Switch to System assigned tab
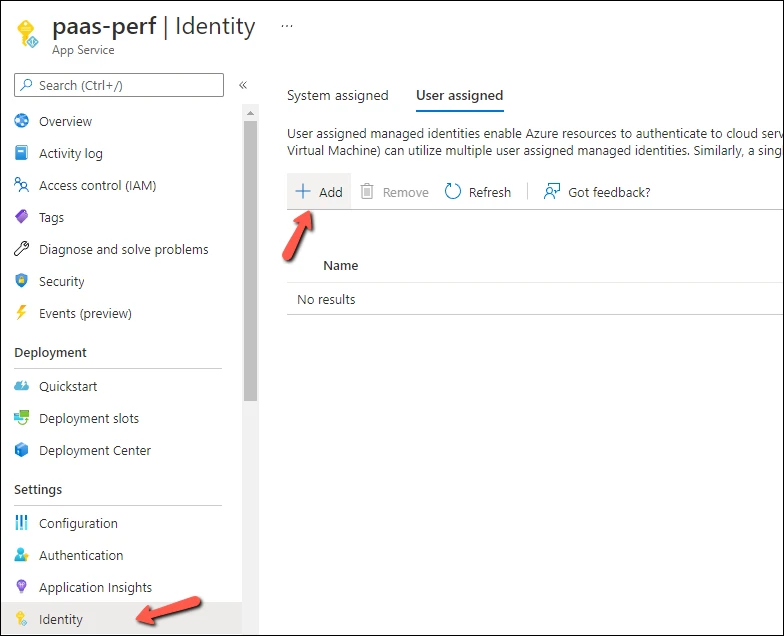 click(338, 96)
